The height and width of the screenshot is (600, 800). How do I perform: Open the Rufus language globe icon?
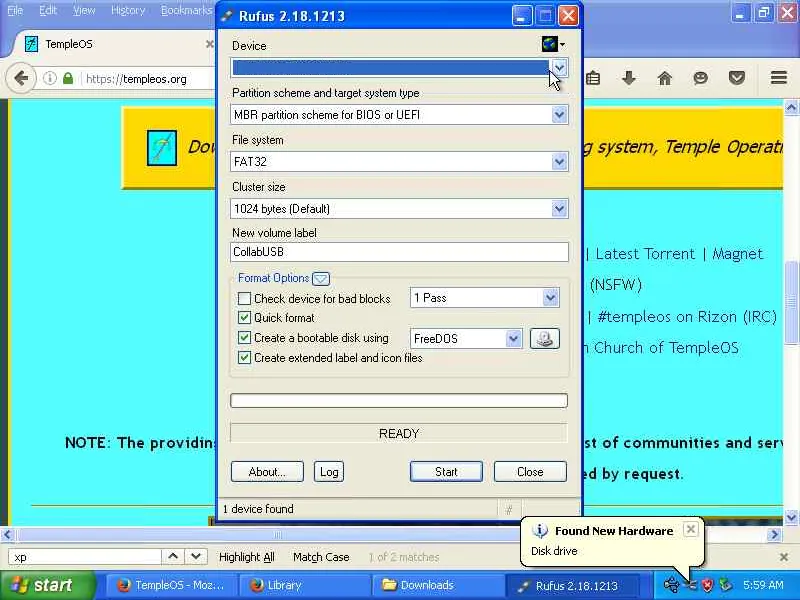pyautogui.click(x=550, y=44)
